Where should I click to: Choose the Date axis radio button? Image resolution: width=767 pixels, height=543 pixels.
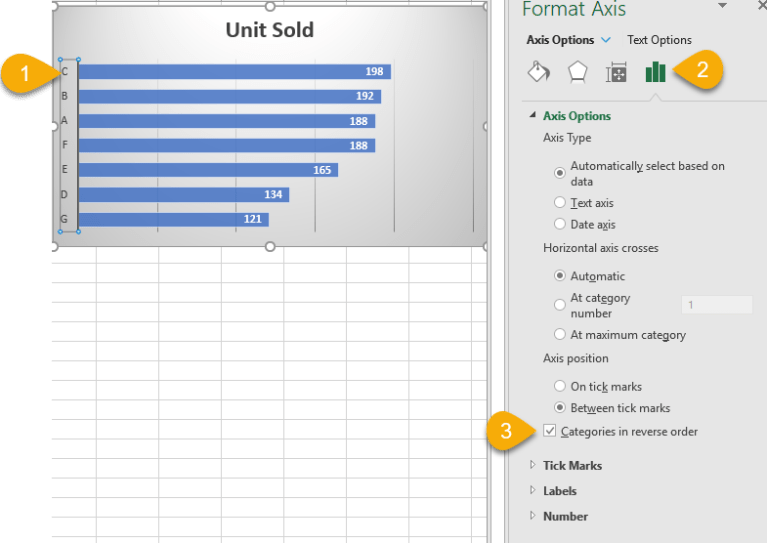560,225
